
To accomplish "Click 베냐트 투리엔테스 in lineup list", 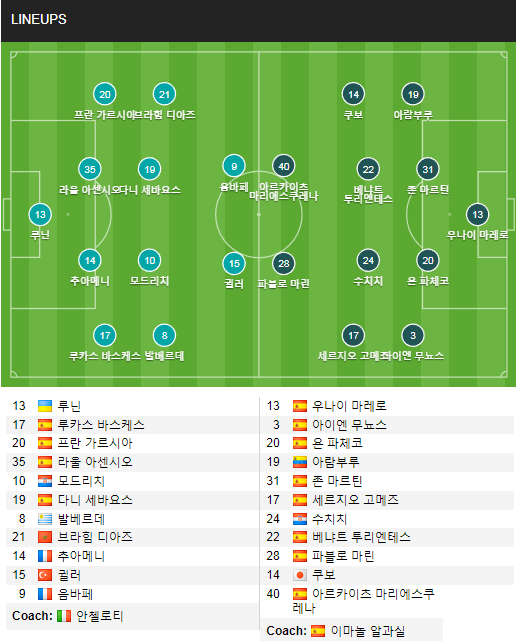I will pos(361,537).
